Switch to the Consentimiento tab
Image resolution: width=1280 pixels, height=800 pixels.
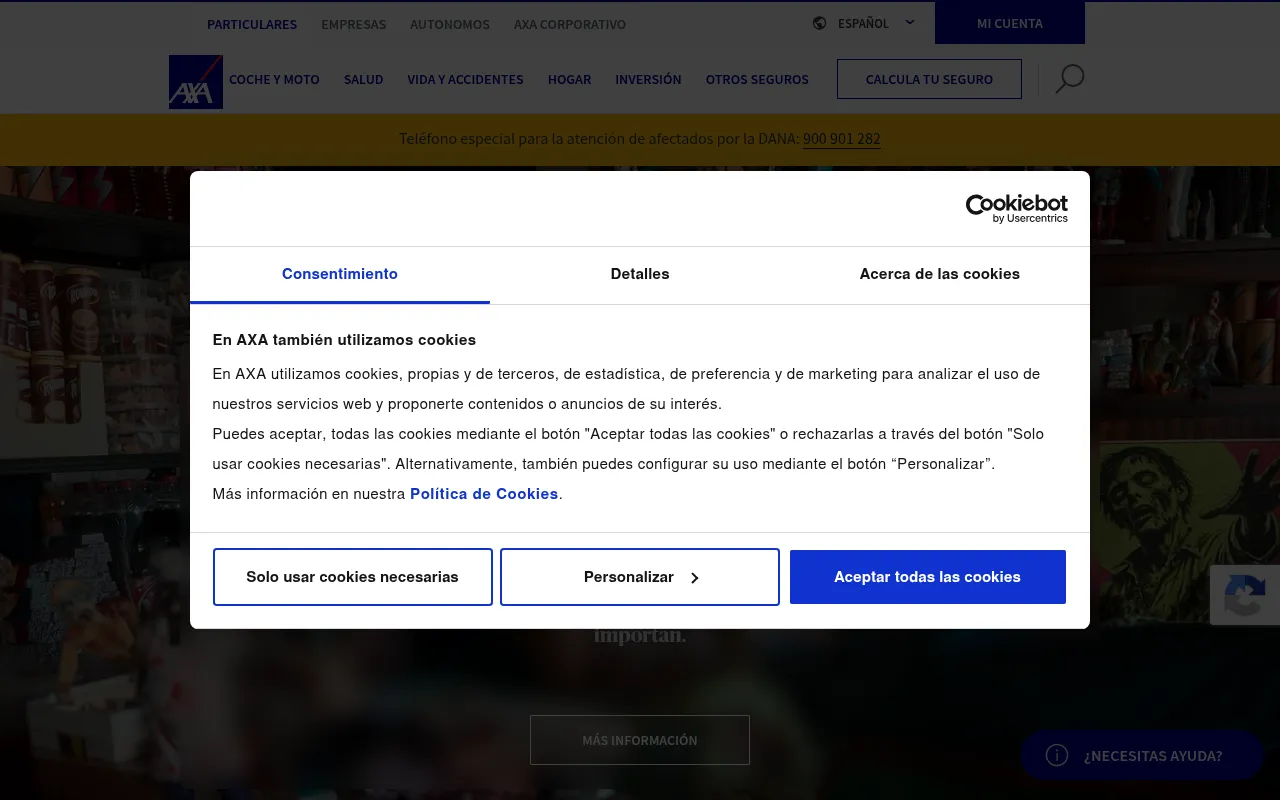(x=340, y=274)
